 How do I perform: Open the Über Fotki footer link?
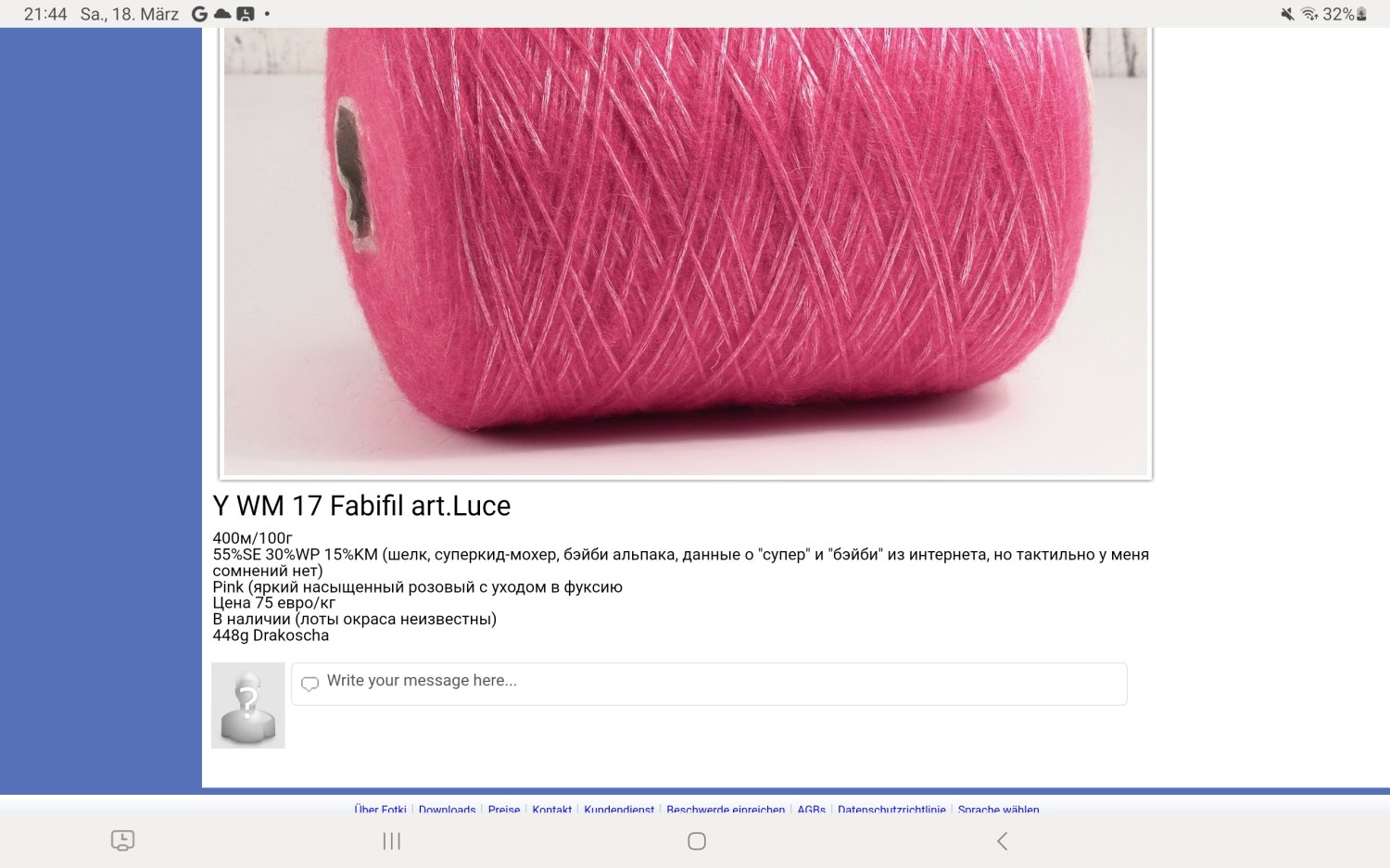380,810
